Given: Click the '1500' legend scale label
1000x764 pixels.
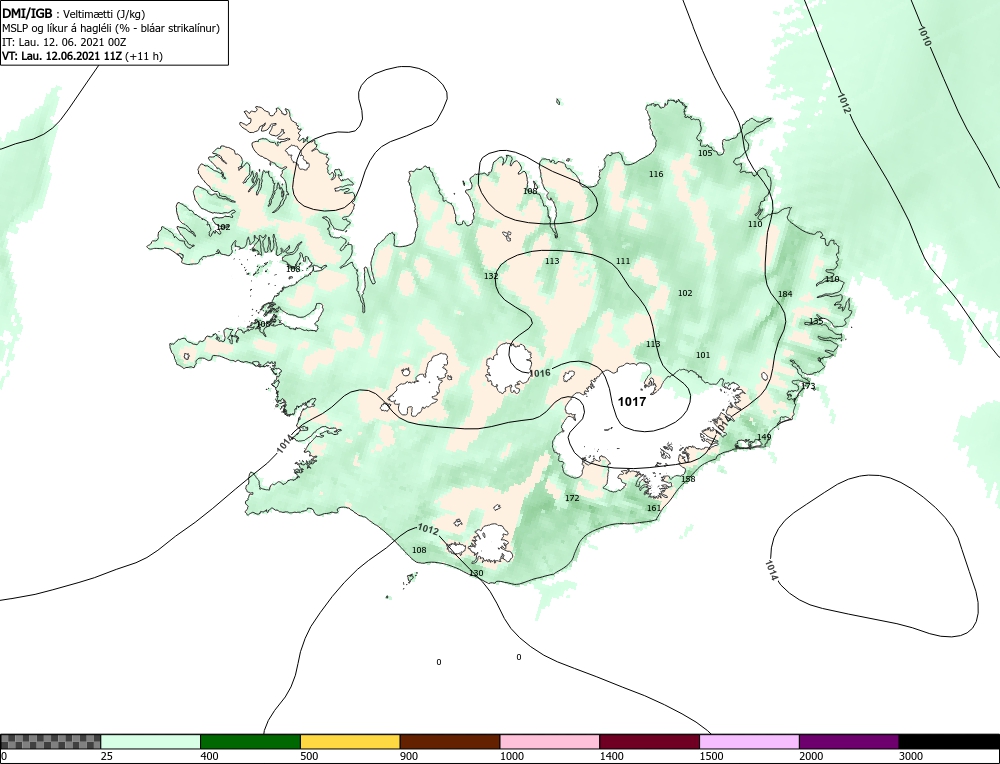Looking at the screenshot, I should (x=711, y=756).
